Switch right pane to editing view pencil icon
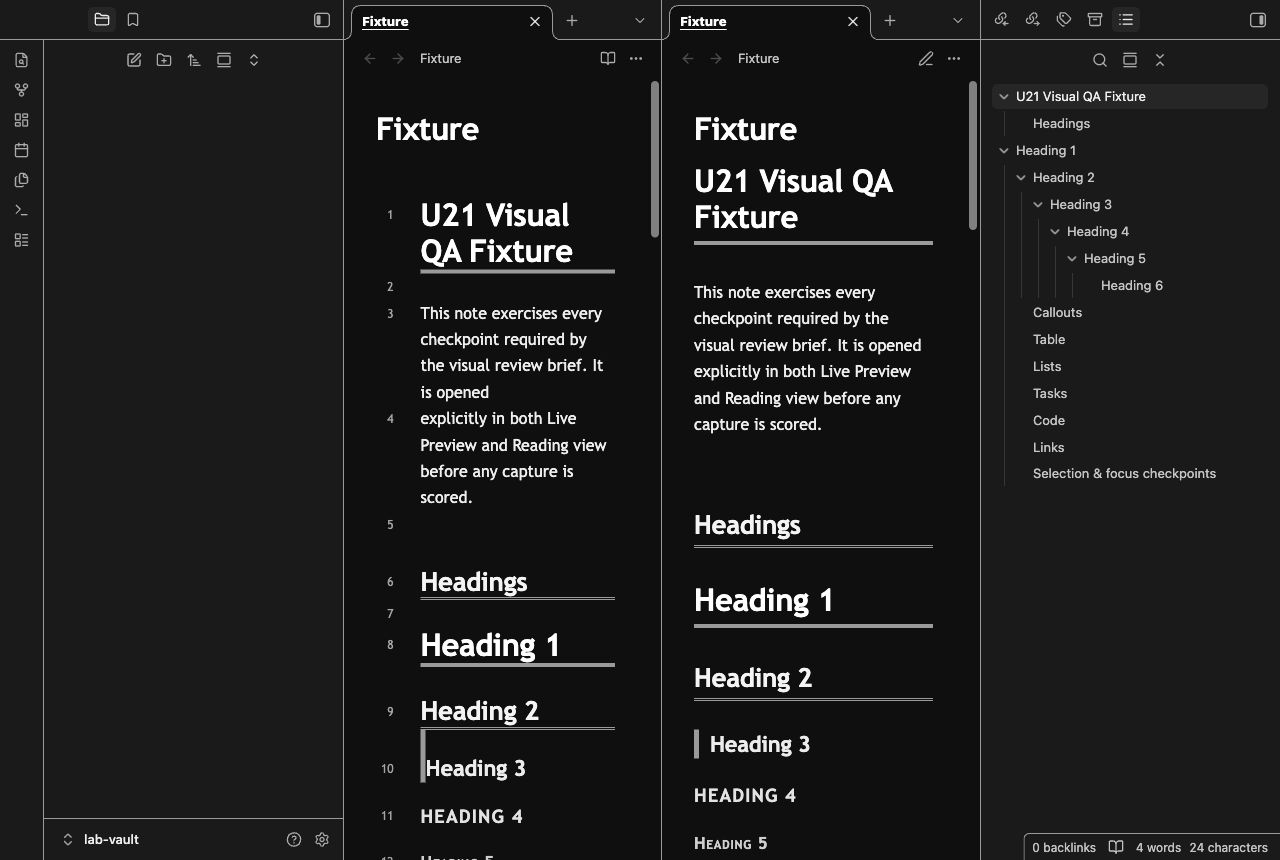 tap(926, 59)
